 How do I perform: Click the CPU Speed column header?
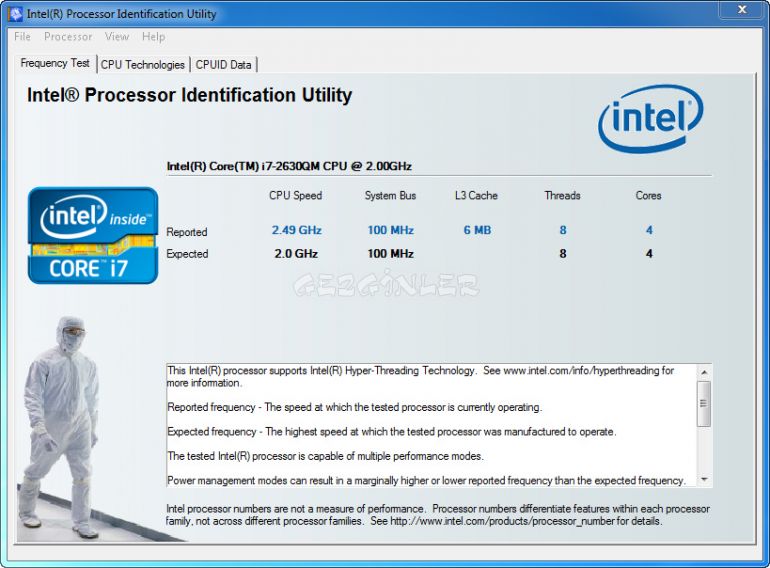pyautogui.click(x=296, y=195)
